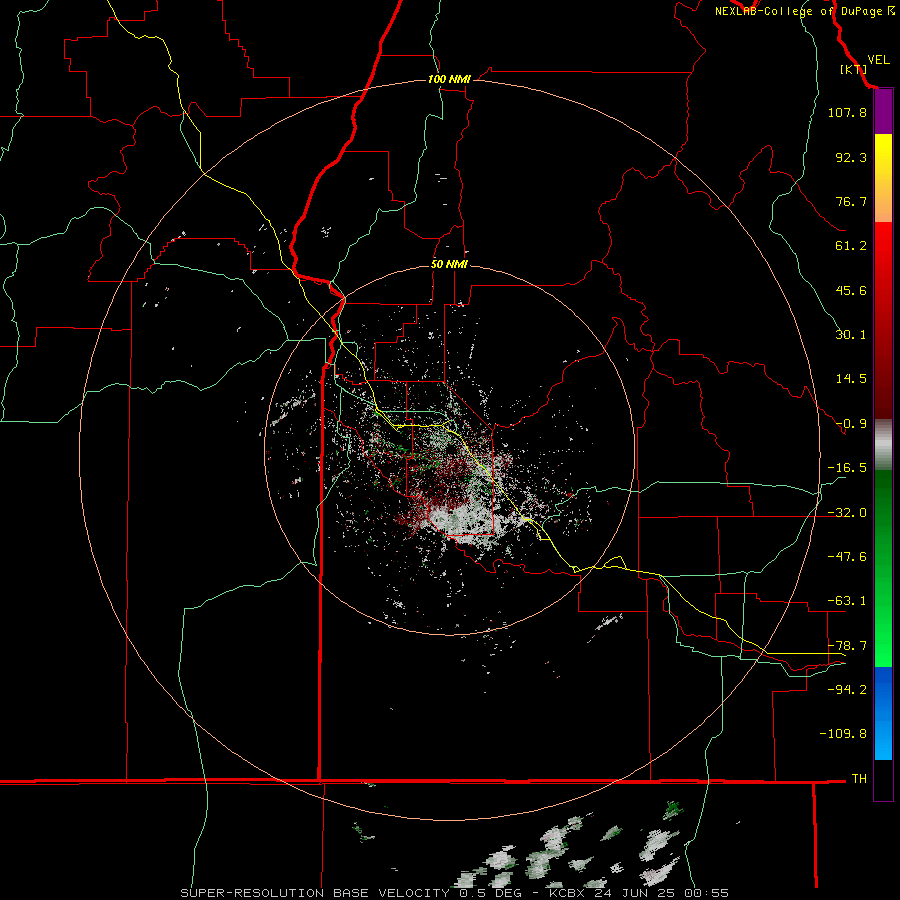The height and width of the screenshot is (900, 900).
Task: Click the -32.0 legend value
Action: (847, 513)
